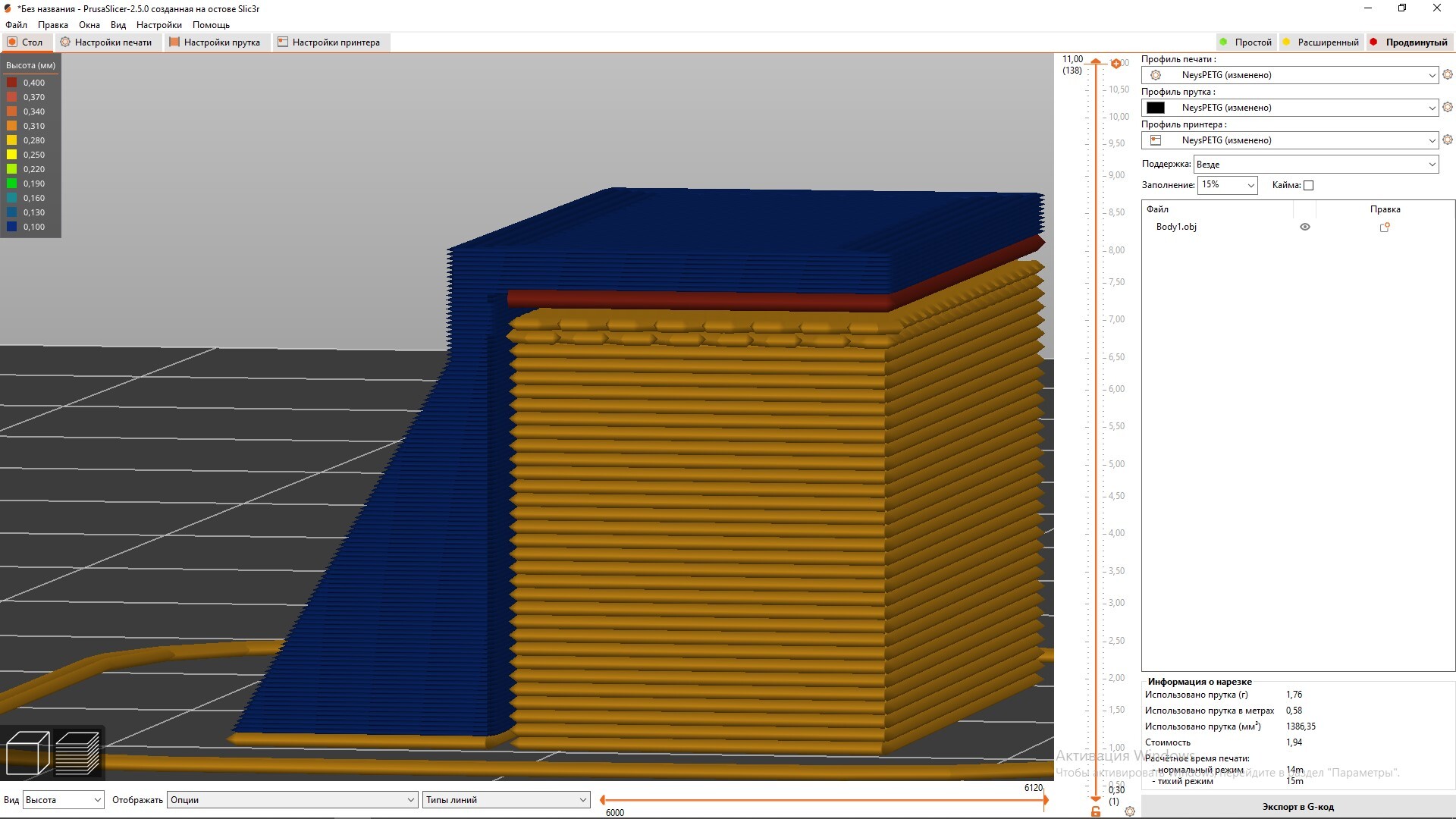Select Продвинутый expert mode
Image resolution: width=1456 pixels, height=819 pixels.
pyautogui.click(x=1409, y=42)
